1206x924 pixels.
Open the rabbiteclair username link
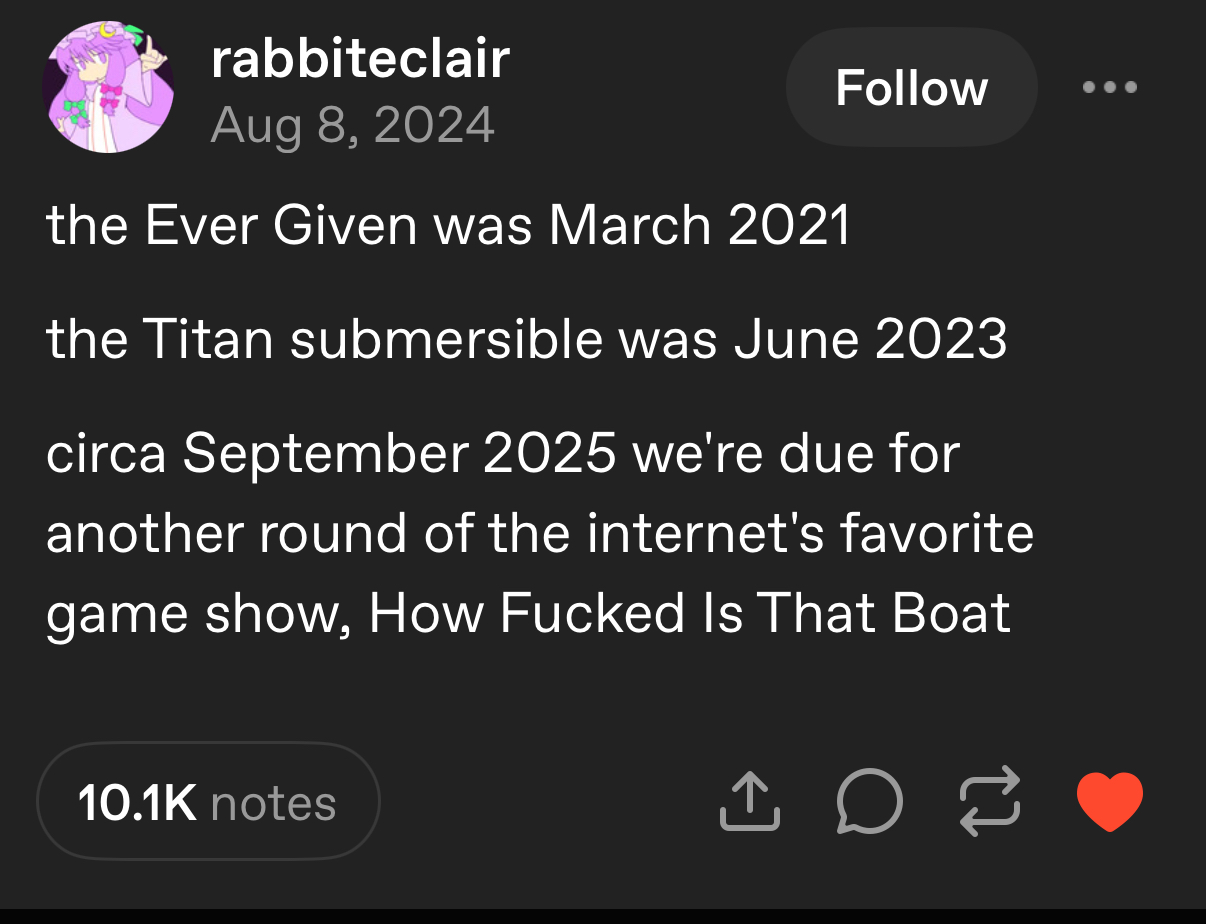[360, 60]
